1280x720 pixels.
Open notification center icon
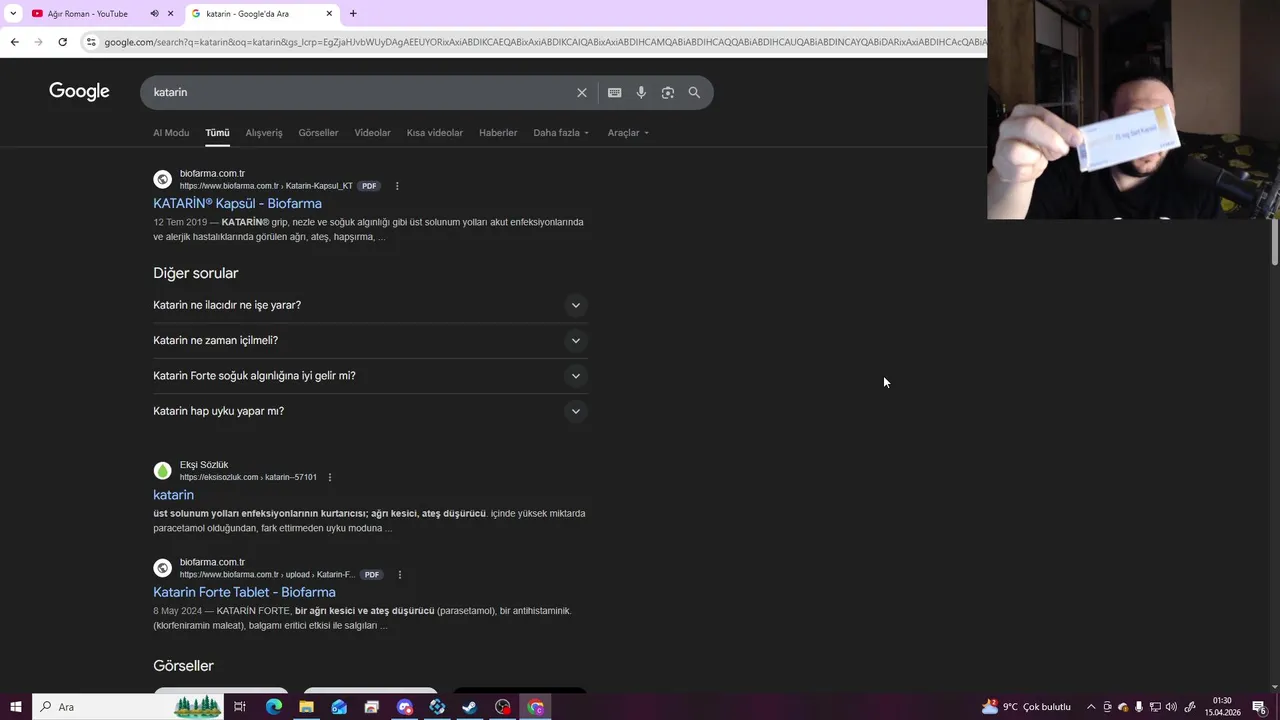click(1260, 707)
